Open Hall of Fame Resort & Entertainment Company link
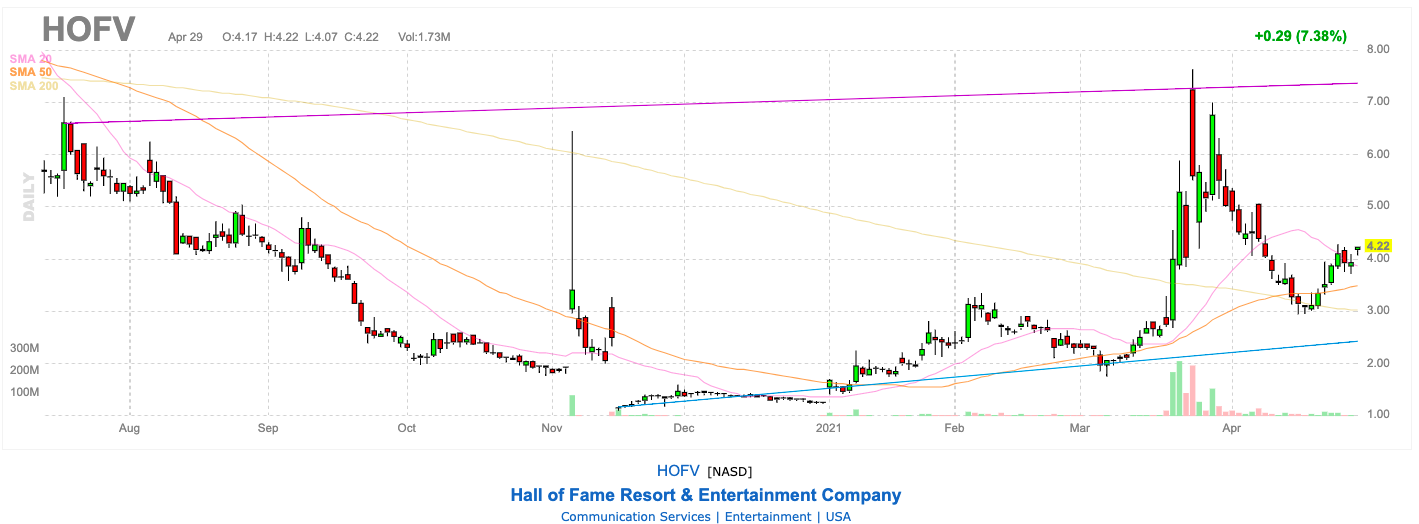Image resolution: width=1419 pixels, height=524 pixels. 706,495
